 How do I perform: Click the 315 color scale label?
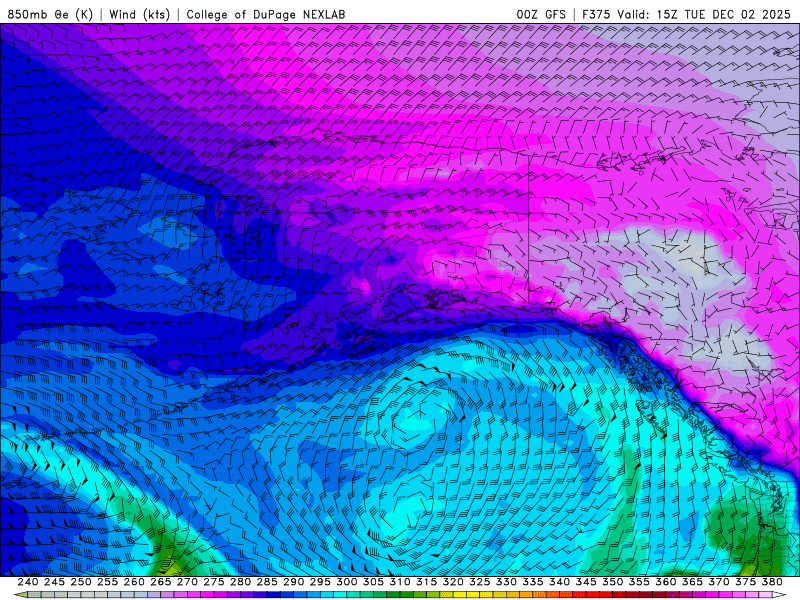(x=426, y=582)
